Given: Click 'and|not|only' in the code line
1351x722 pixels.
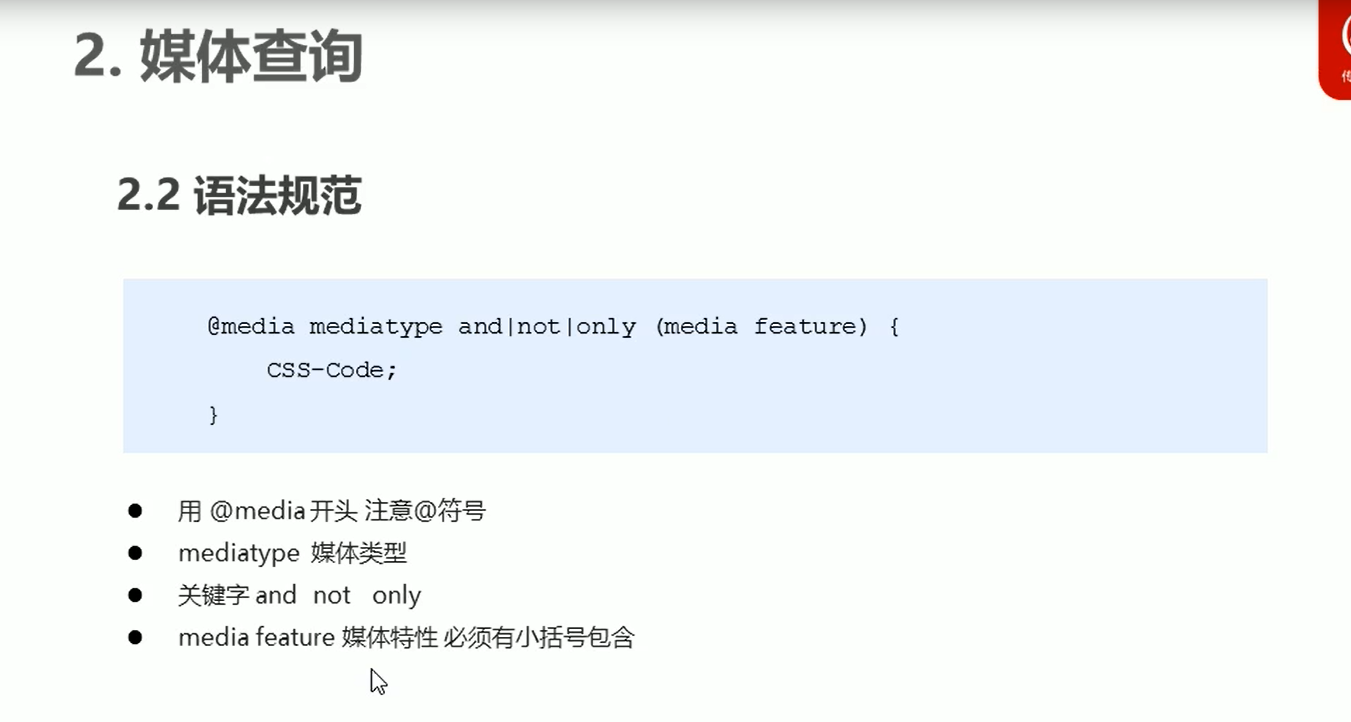Looking at the screenshot, I should pyautogui.click(x=547, y=327).
